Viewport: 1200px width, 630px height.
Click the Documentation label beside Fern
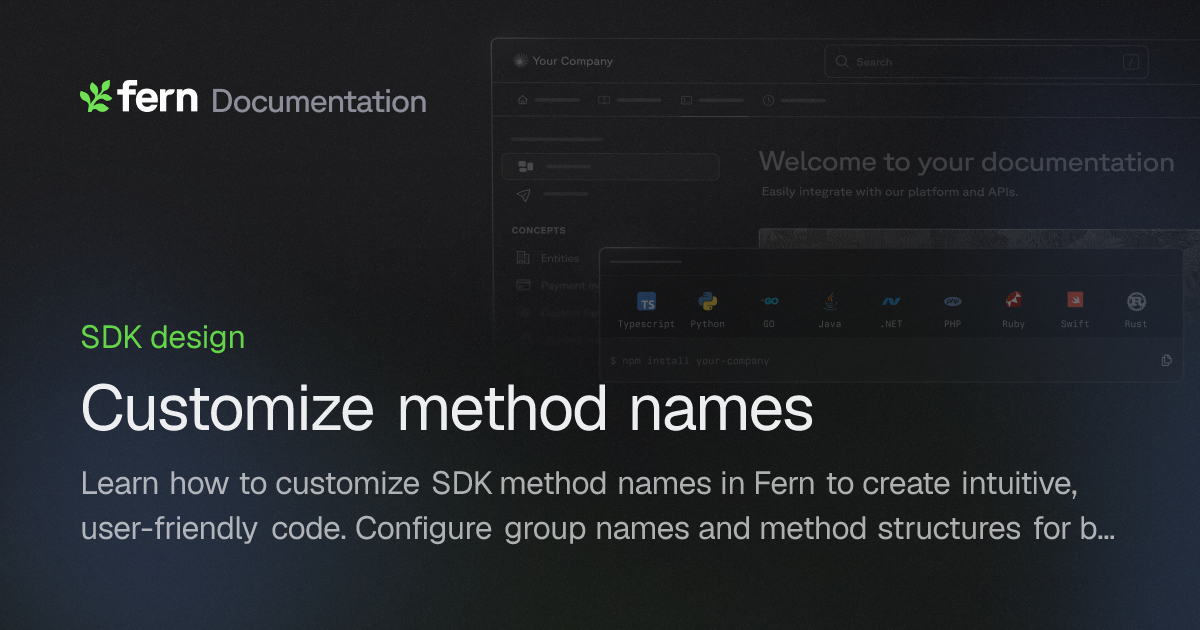click(x=319, y=101)
